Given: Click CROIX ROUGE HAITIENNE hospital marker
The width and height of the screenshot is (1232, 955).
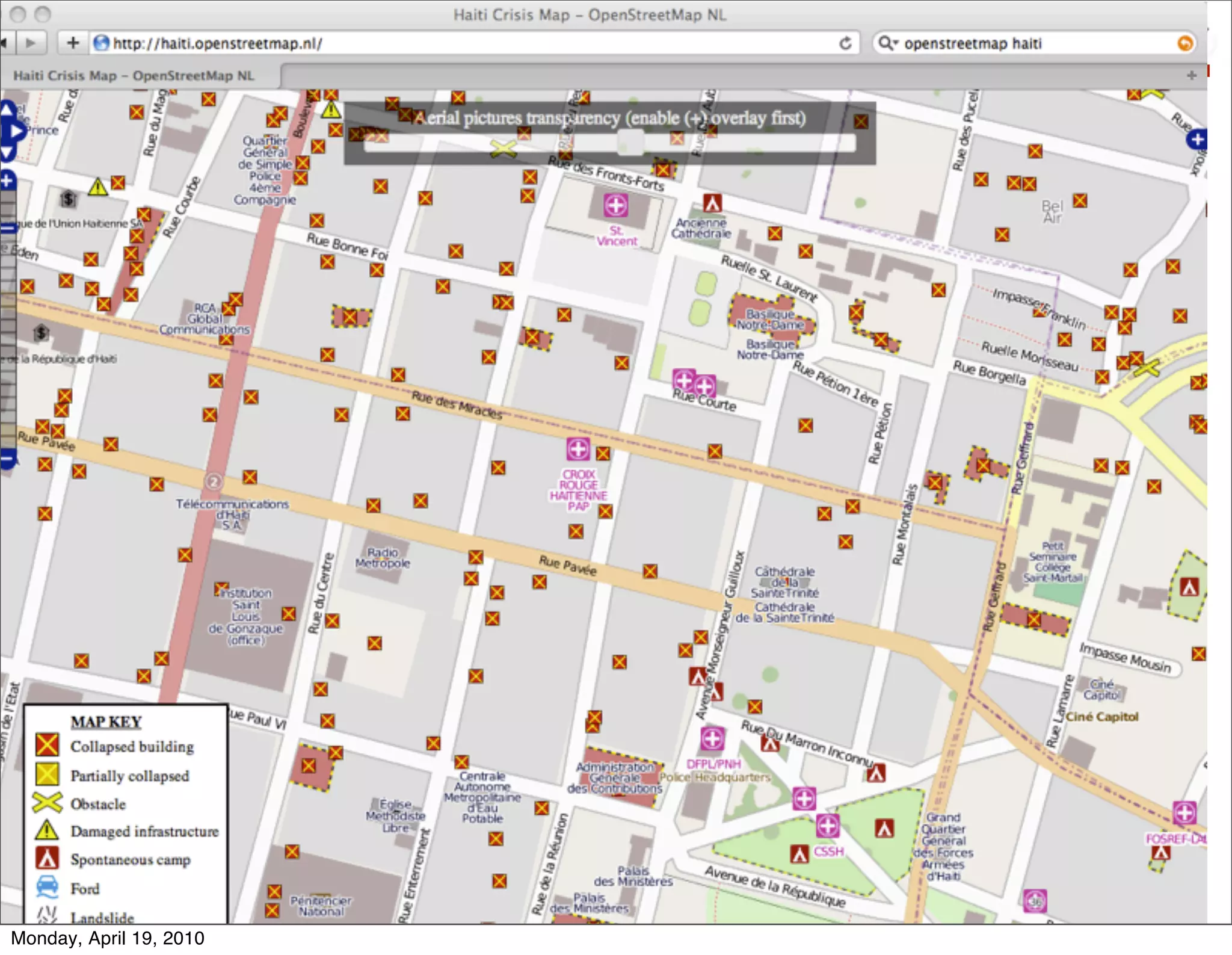Looking at the screenshot, I should 577,449.
